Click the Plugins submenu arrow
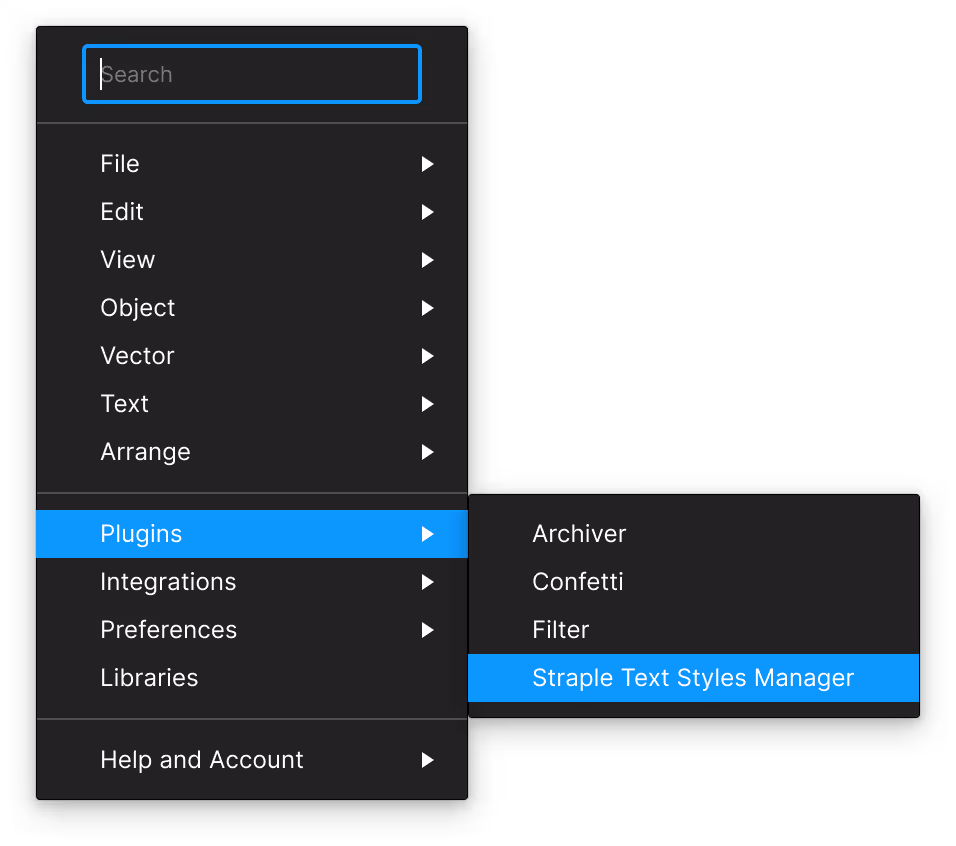This screenshot has width=956, height=846. coord(427,534)
